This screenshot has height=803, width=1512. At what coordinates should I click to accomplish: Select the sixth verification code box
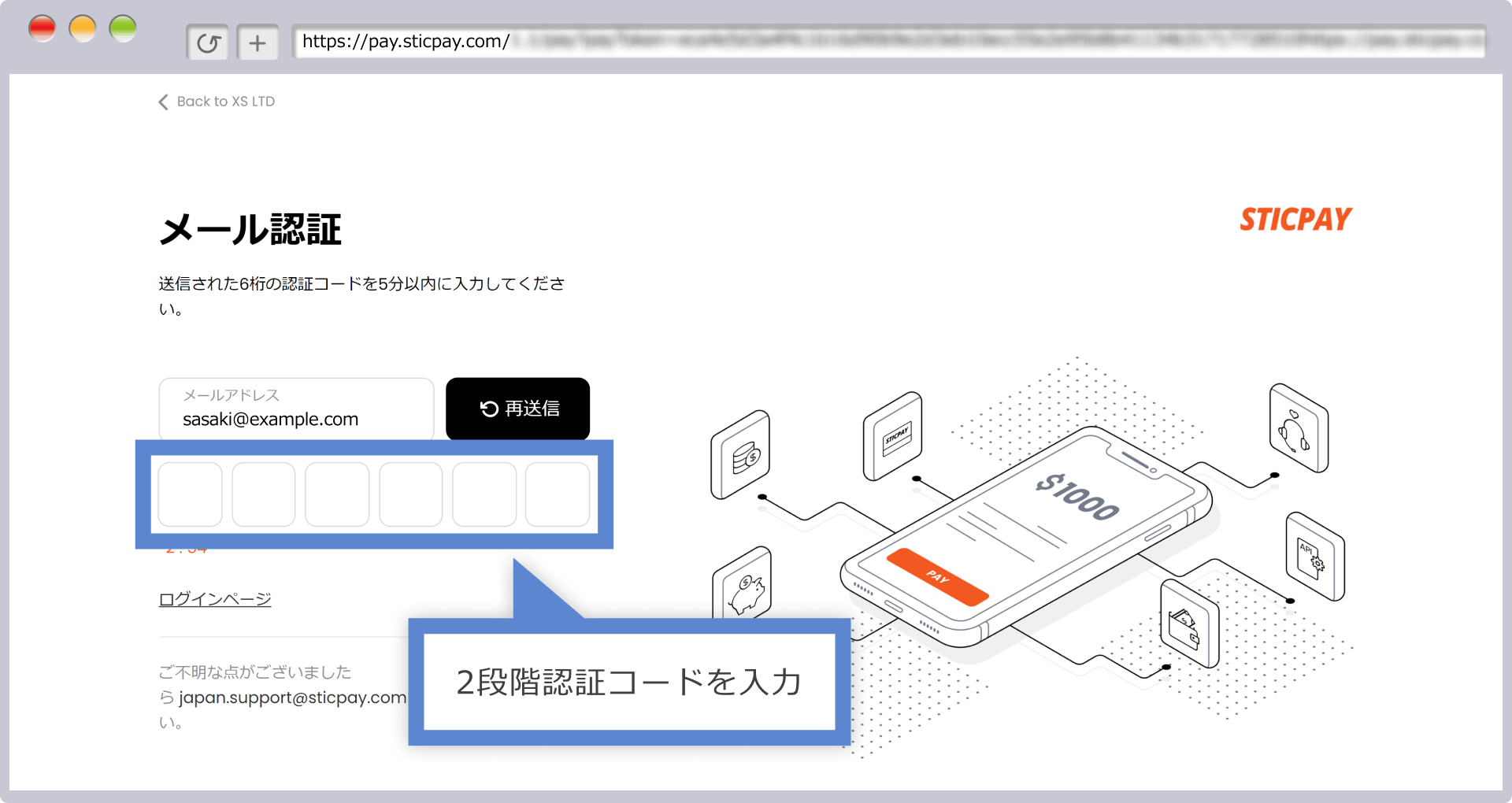(x=558, y=494)
